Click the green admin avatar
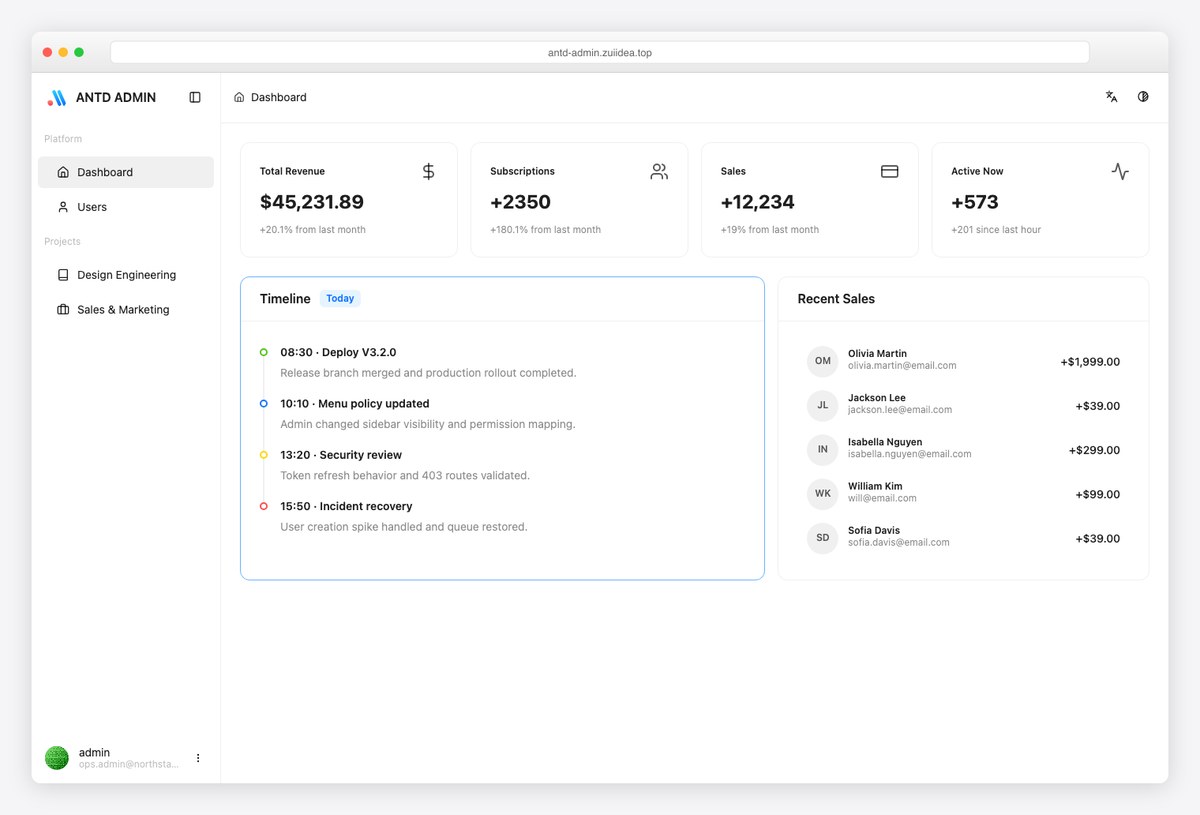This screenshot has width=1200, height=815. pos(57,758)
